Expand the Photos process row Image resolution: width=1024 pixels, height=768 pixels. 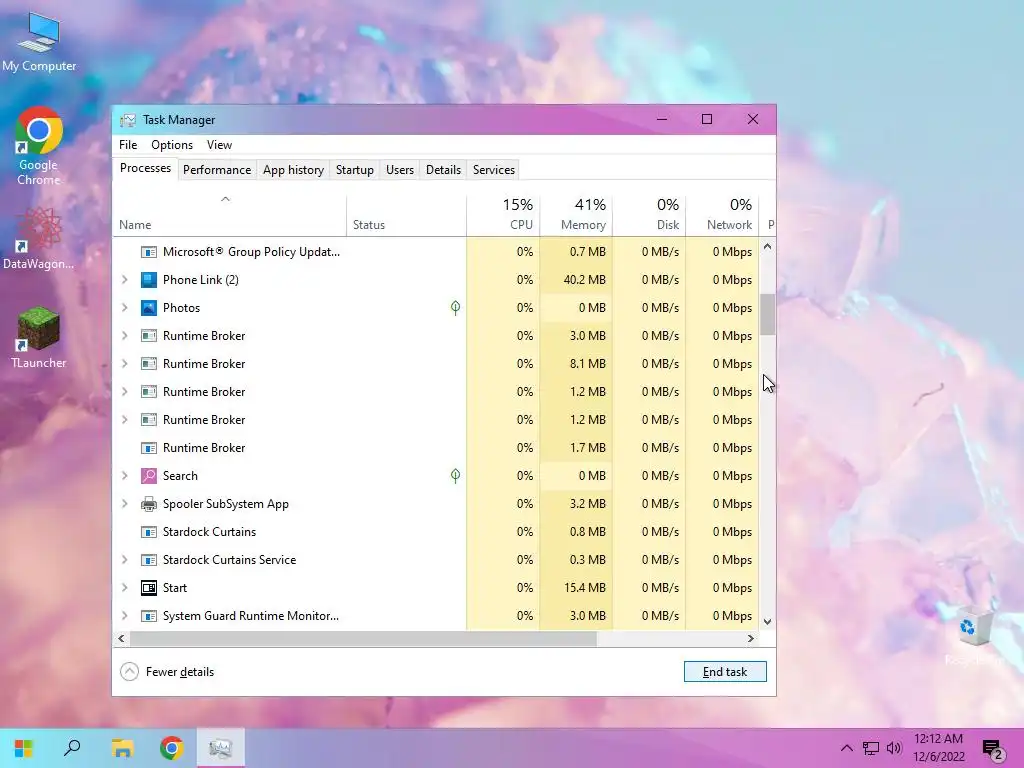pyautogui.click(x=125, y=308)
